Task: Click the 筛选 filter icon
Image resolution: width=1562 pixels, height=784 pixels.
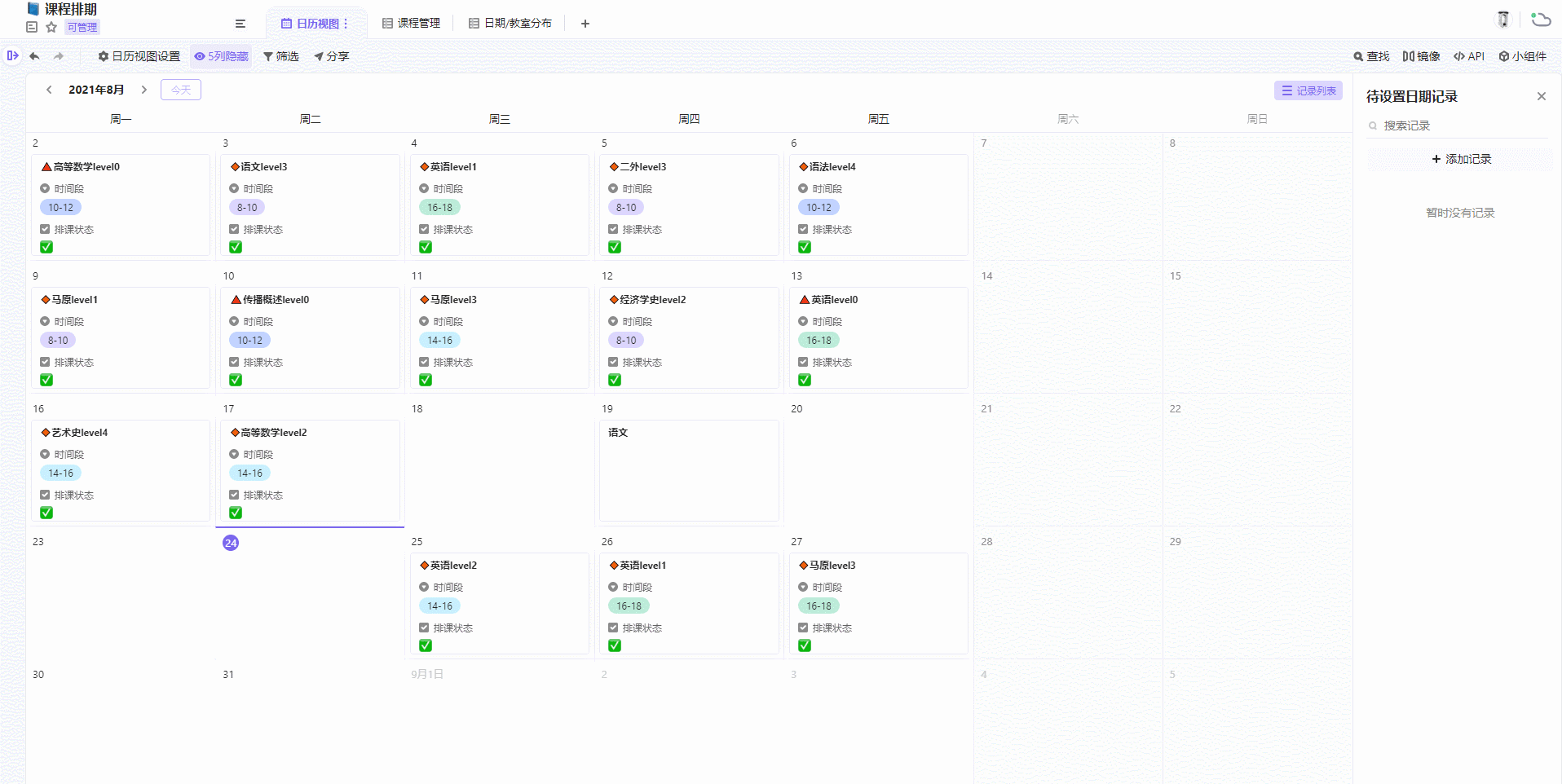Action: click(268, 56)
